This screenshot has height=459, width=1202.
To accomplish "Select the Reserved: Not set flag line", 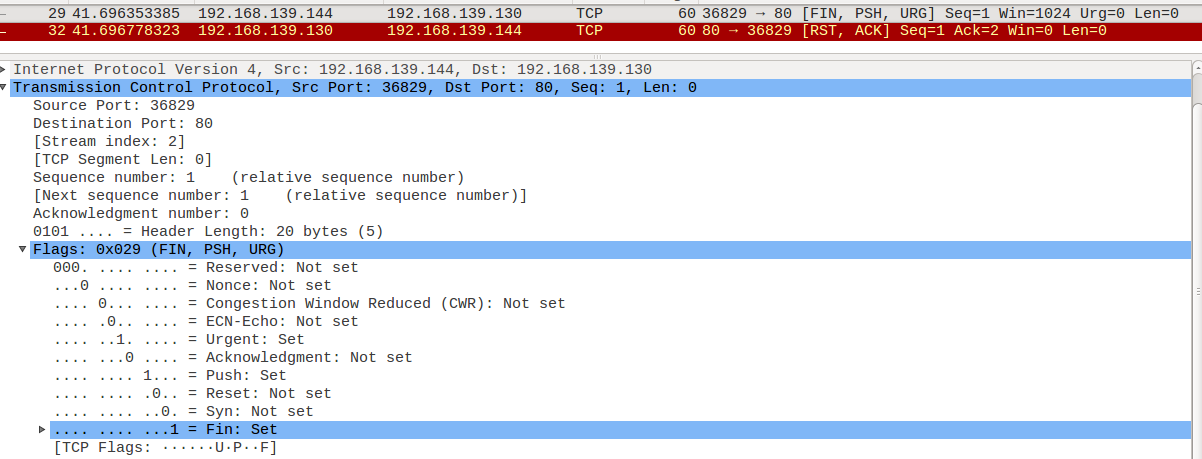I will pos(206,268).
